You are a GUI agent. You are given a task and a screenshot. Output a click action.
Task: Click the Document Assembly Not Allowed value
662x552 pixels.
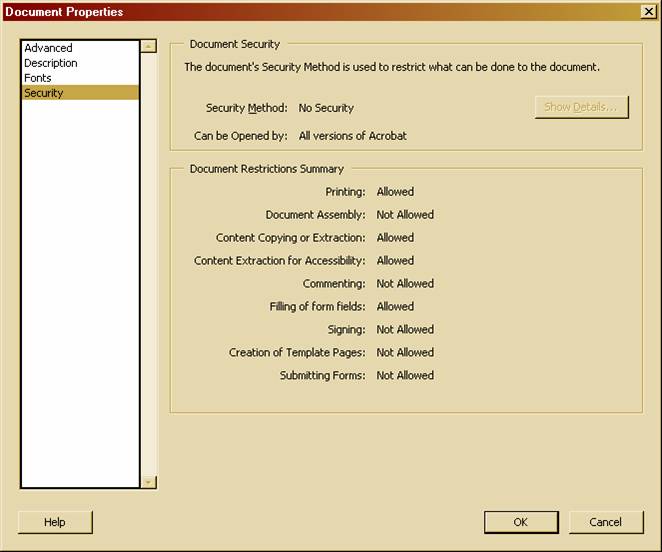pos(405,215)
